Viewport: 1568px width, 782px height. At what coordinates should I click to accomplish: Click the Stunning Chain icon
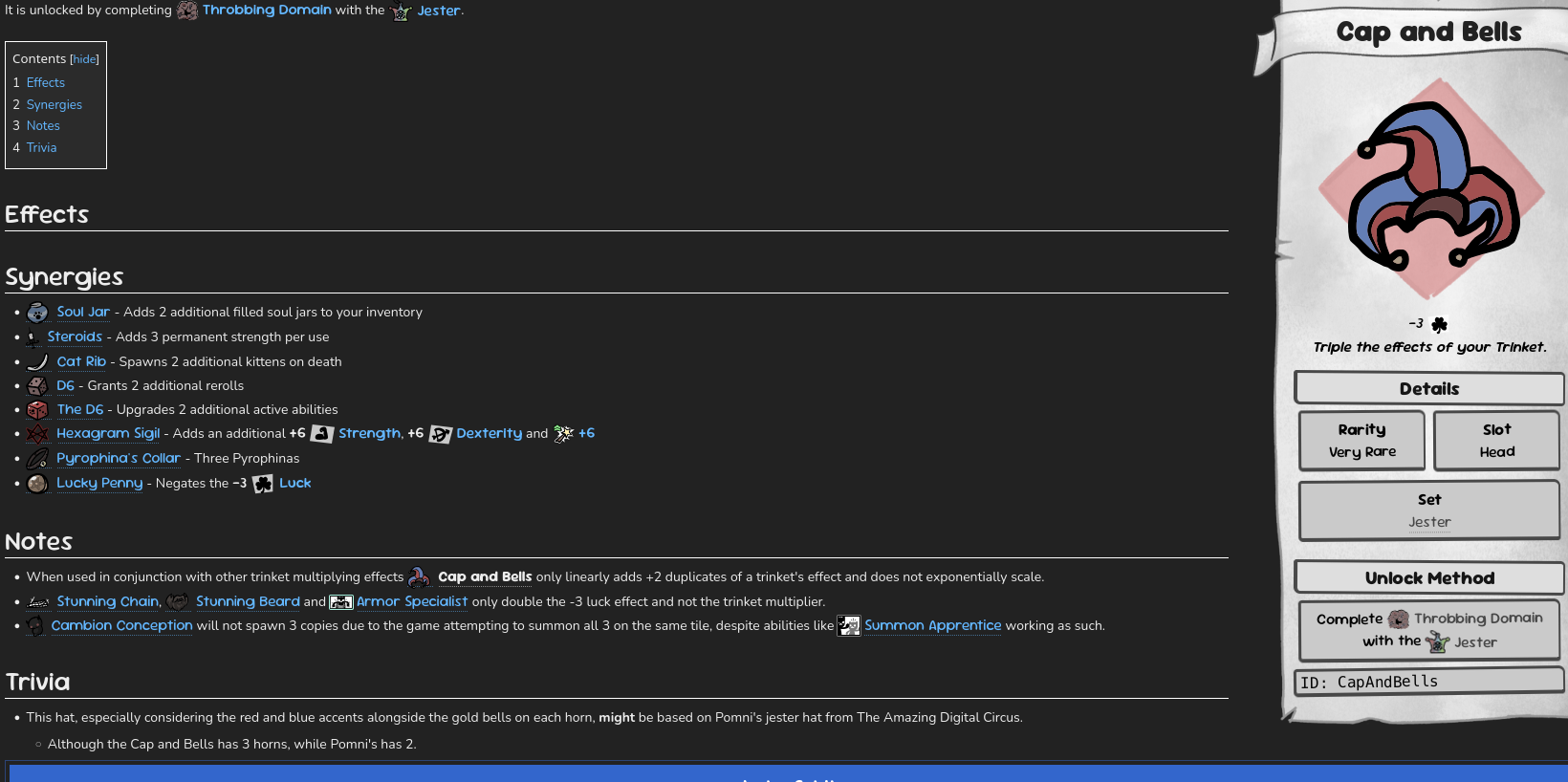tap(37, 602)
